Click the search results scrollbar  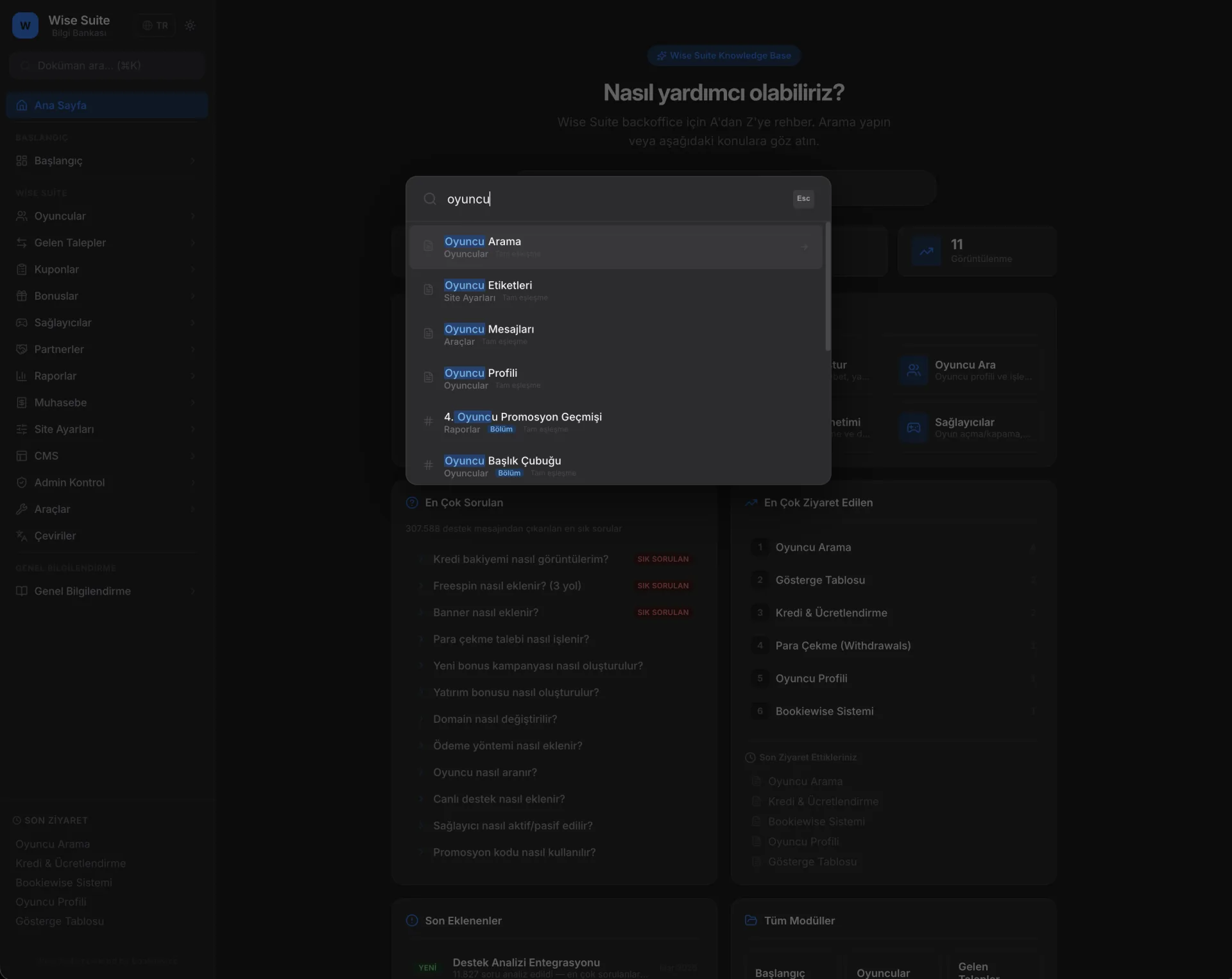(828, 287)
